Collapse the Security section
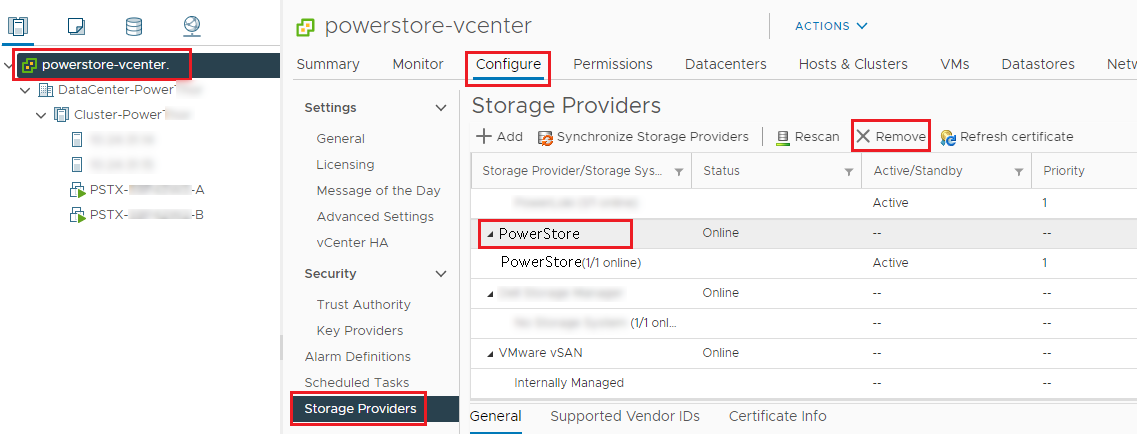1137x434 pixels. click(440, 274)
